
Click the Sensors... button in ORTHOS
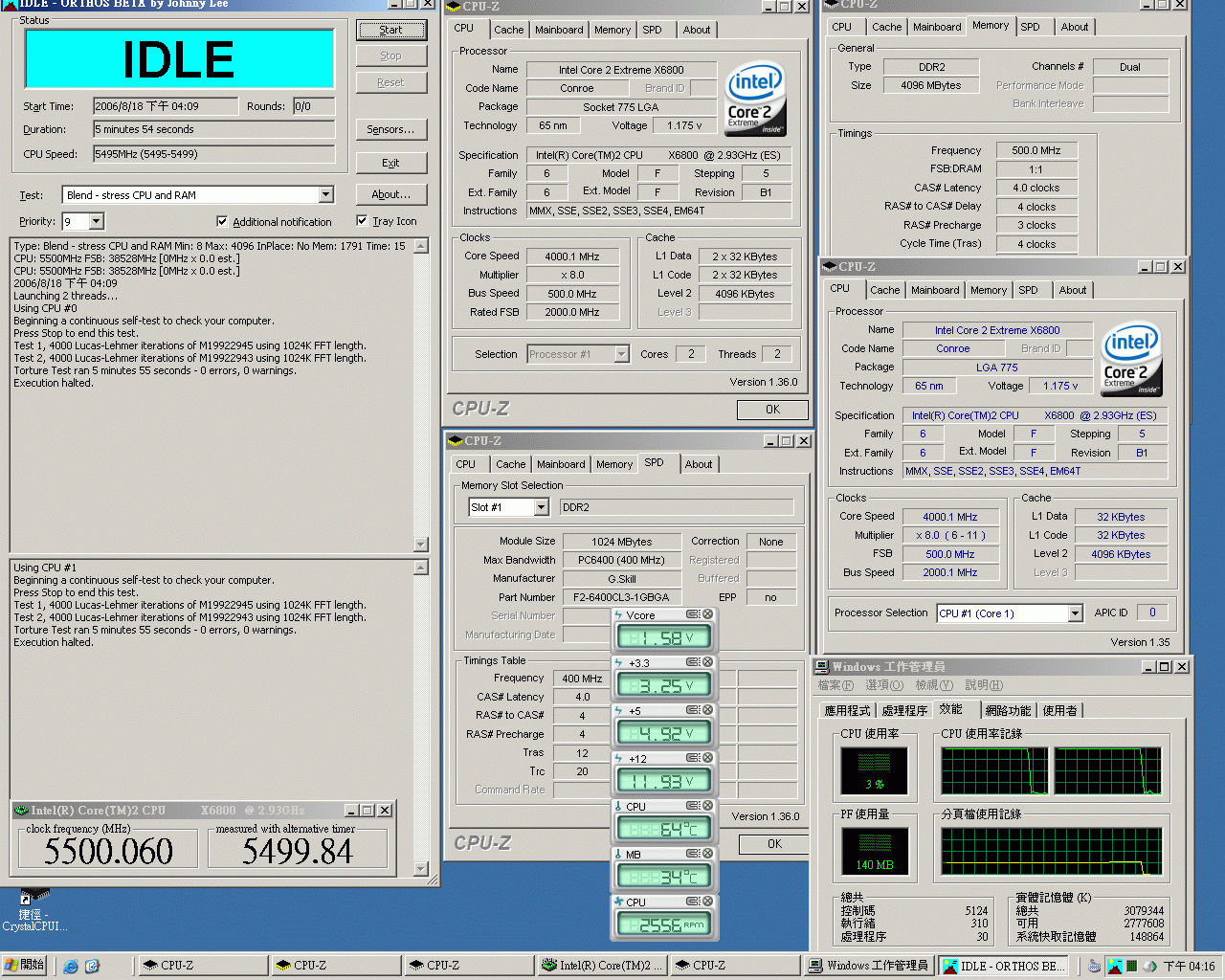391,129
